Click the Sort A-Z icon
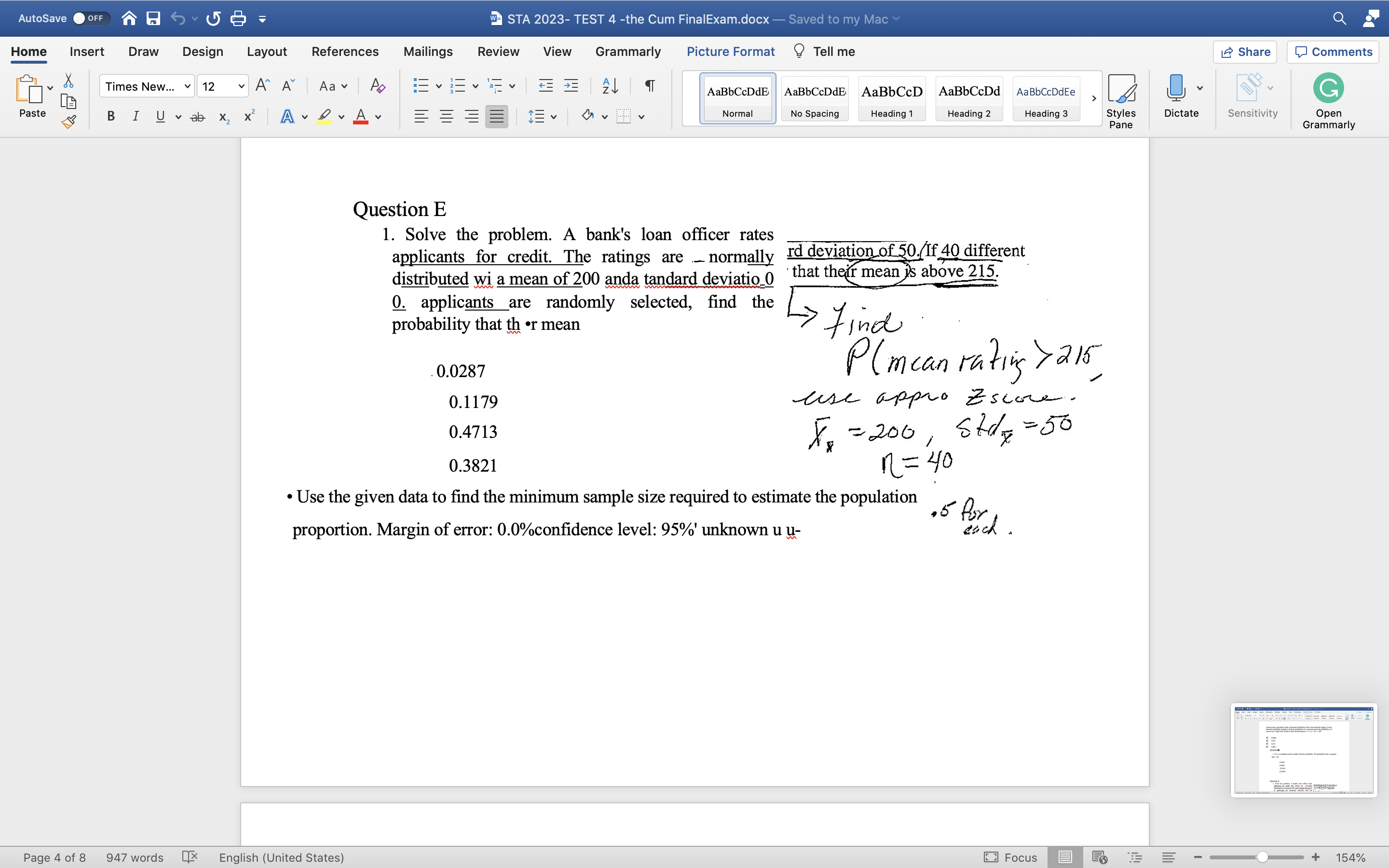 tap(610, 86)
